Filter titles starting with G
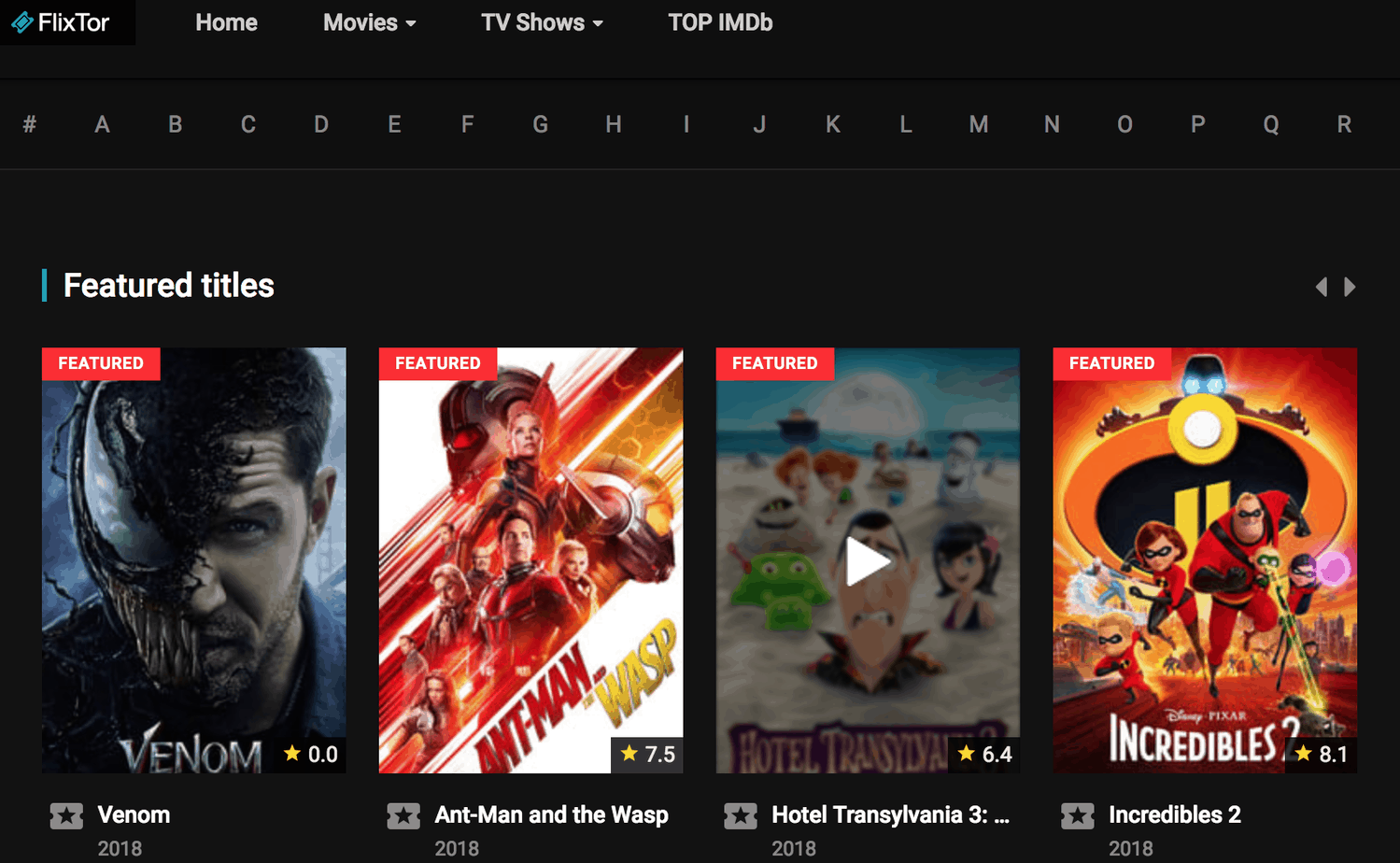Image resolution: width=1400 pixels, height=863 pixels. pos(541,124)
